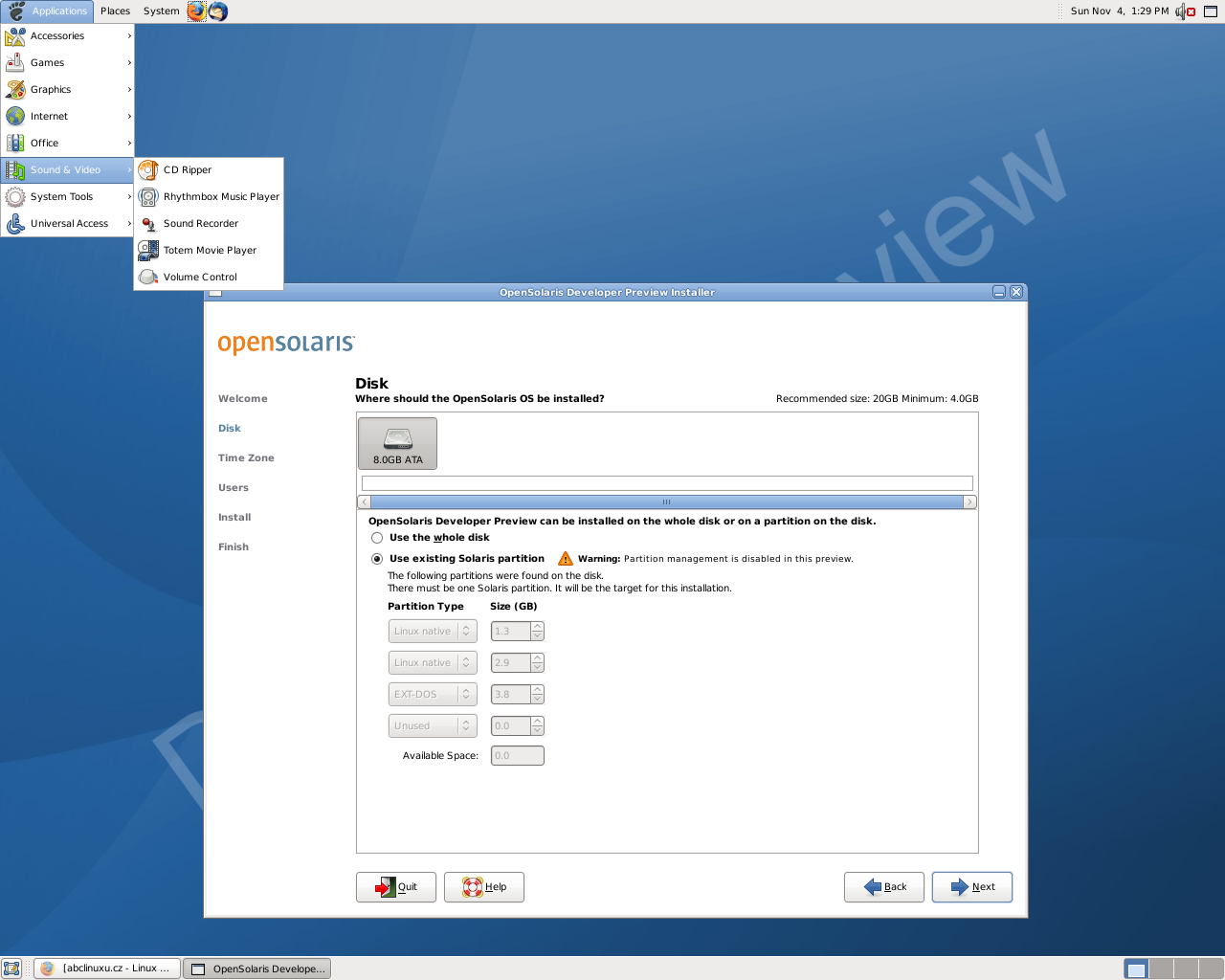Launch Thunderbird mail from top panel
1225x980 pixels.
click(218, 11)
